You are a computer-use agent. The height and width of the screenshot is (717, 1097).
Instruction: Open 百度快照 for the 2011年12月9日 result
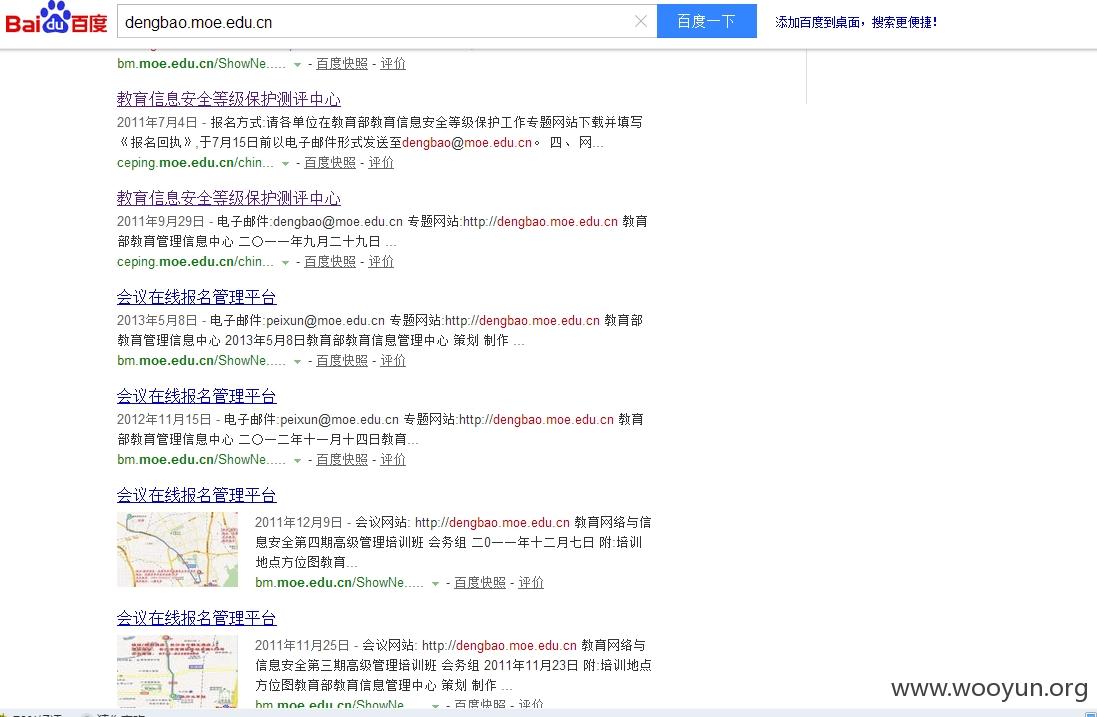480,583
